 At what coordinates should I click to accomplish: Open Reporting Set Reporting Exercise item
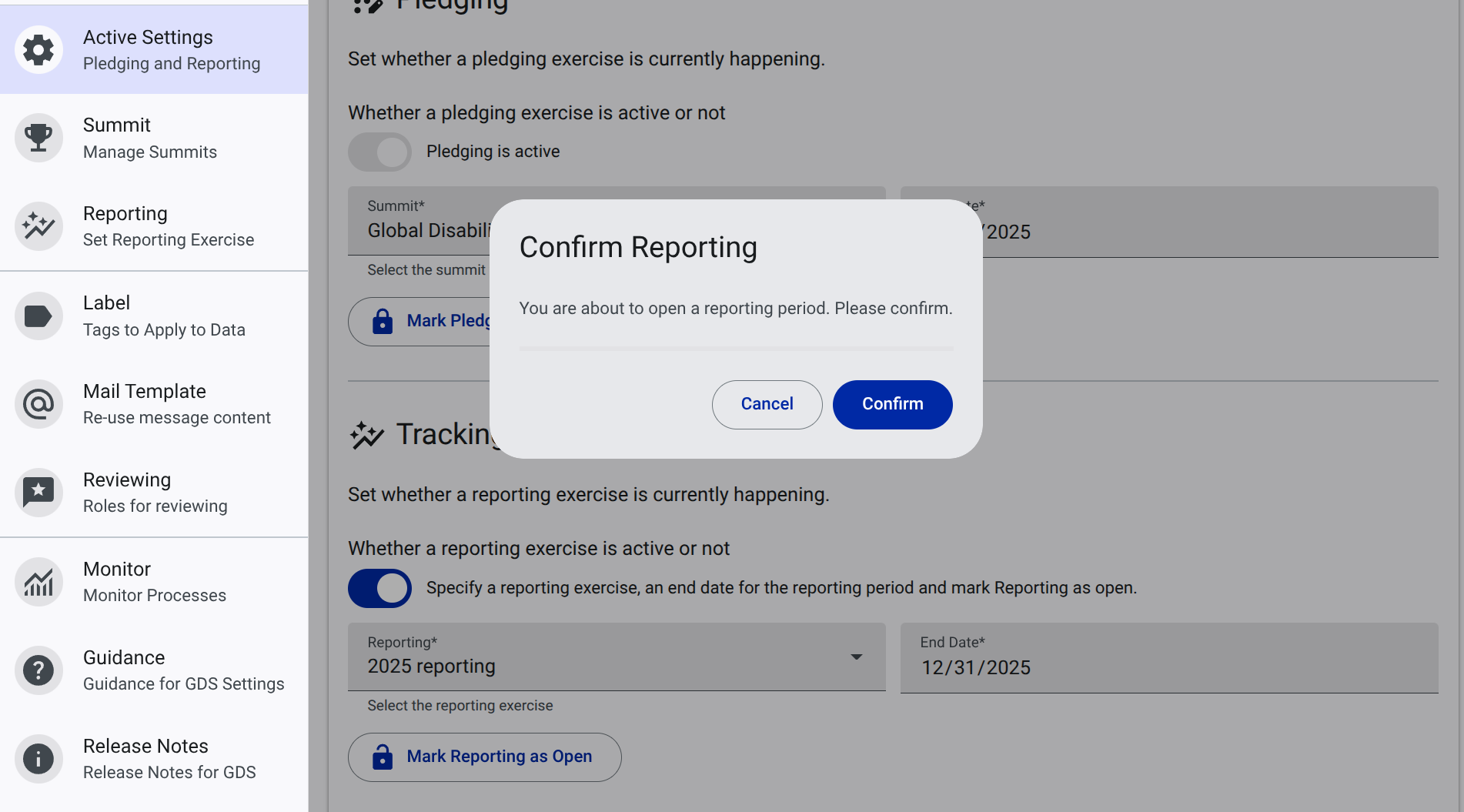point(154,226)
